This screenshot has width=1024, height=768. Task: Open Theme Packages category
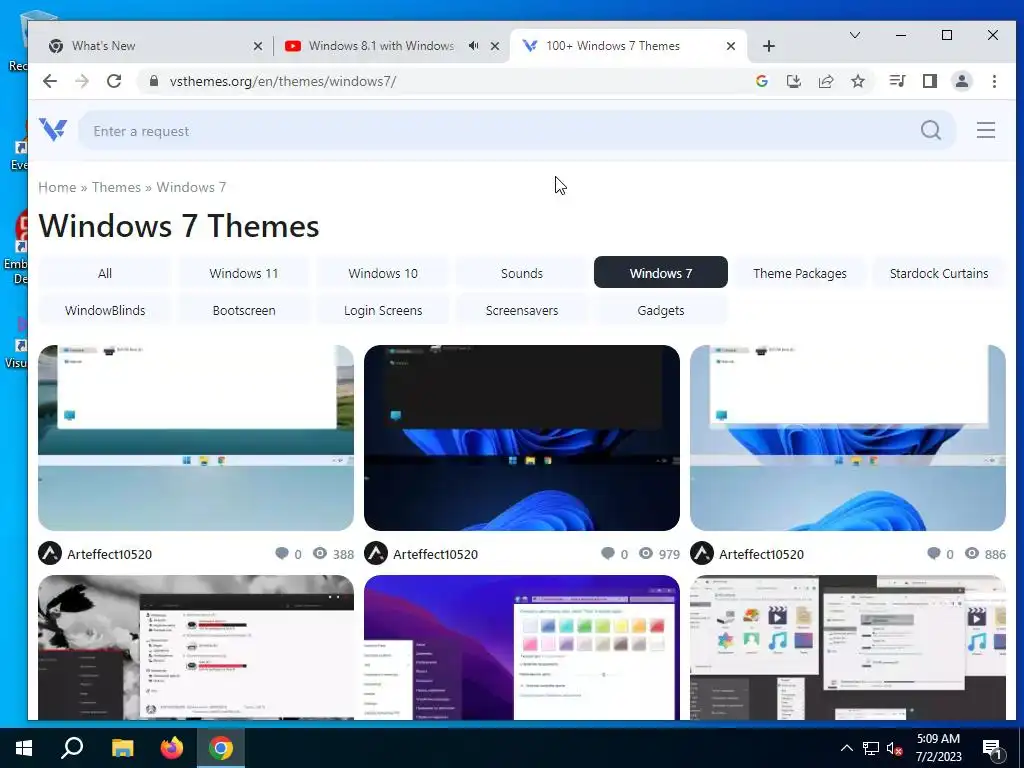pyautogui.click(x=800, y=273)
